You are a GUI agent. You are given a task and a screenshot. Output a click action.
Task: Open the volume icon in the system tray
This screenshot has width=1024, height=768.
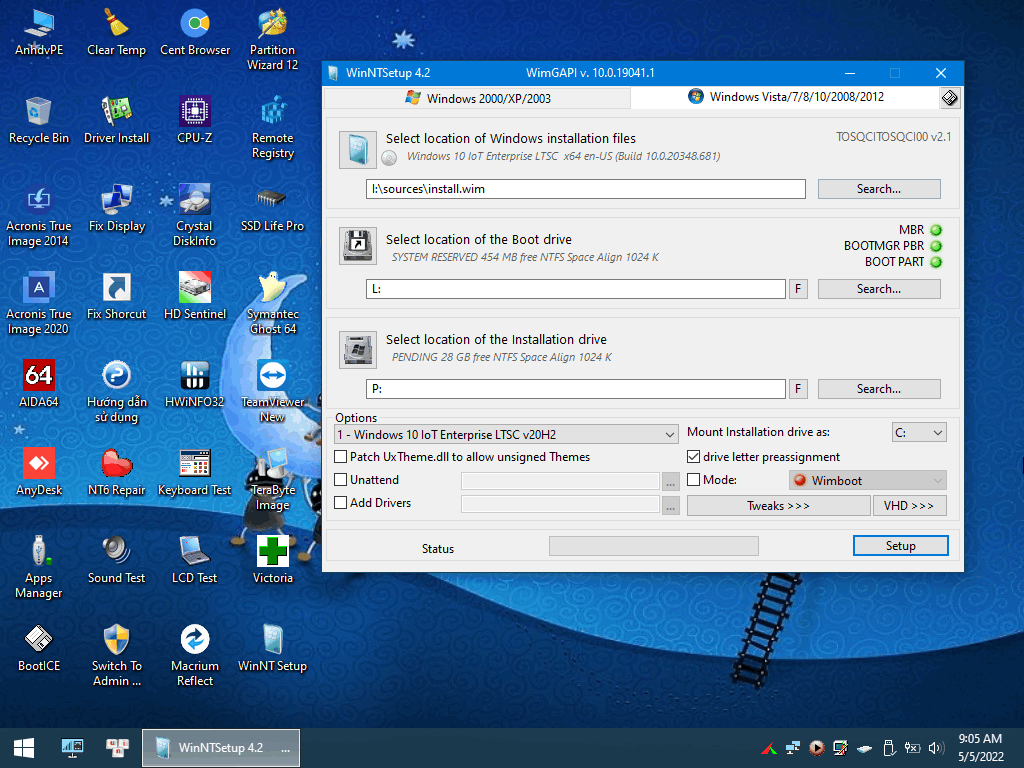936,748
